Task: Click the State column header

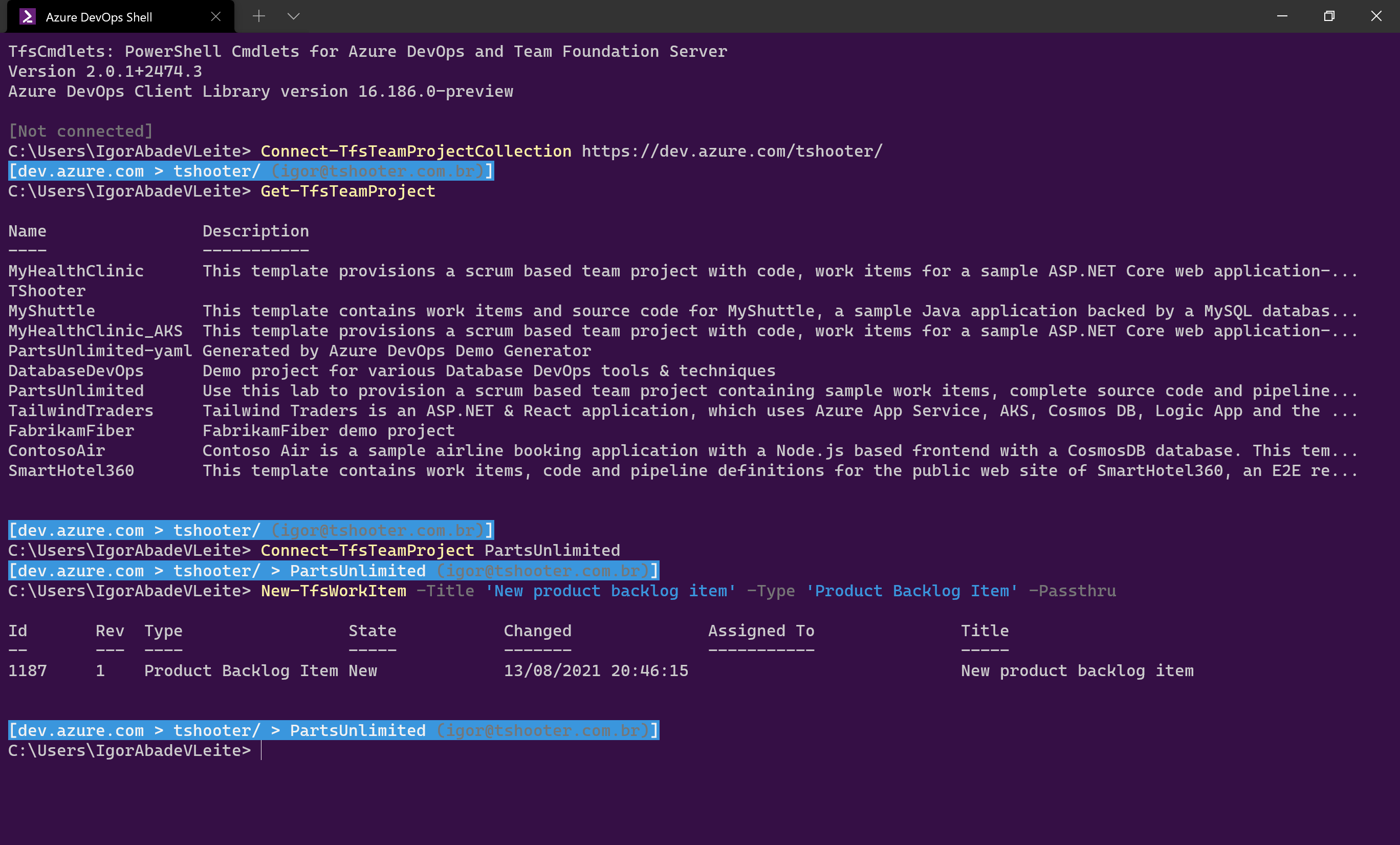Action: click(372, 631)
